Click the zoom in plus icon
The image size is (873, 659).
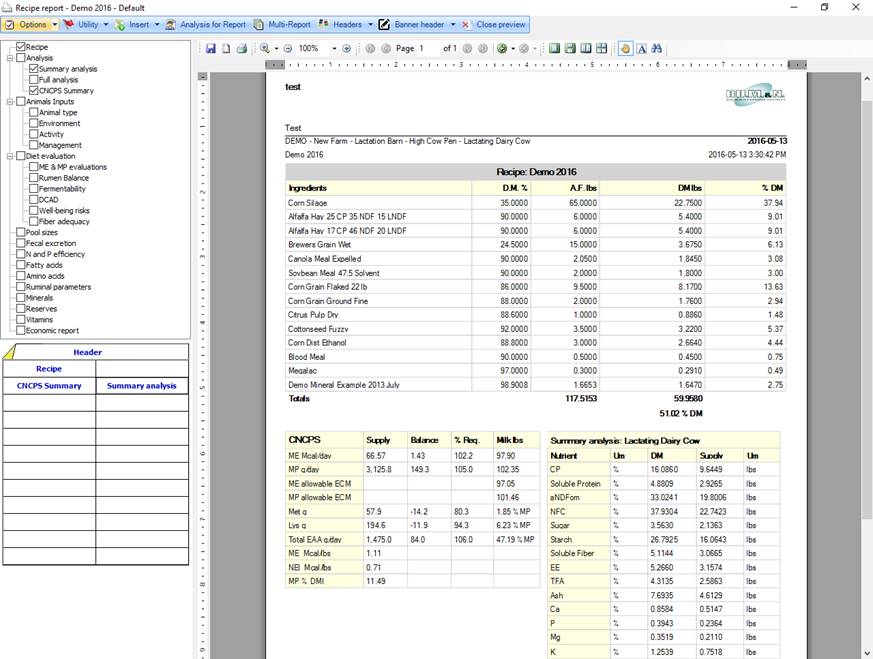tap(346, 48)
